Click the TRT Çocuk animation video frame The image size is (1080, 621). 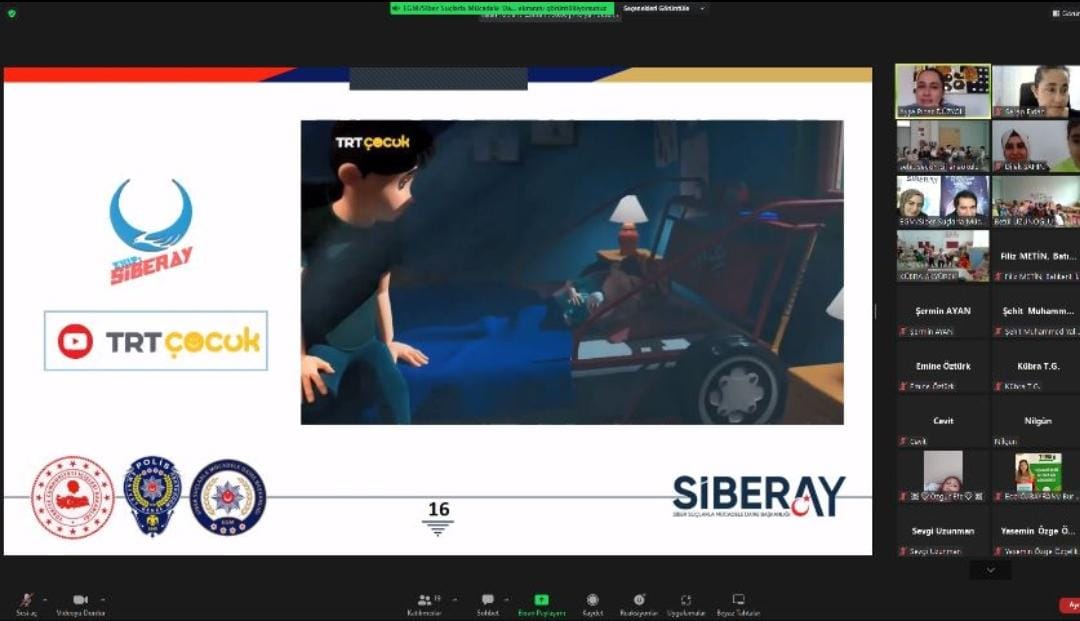tap(572, 272)
